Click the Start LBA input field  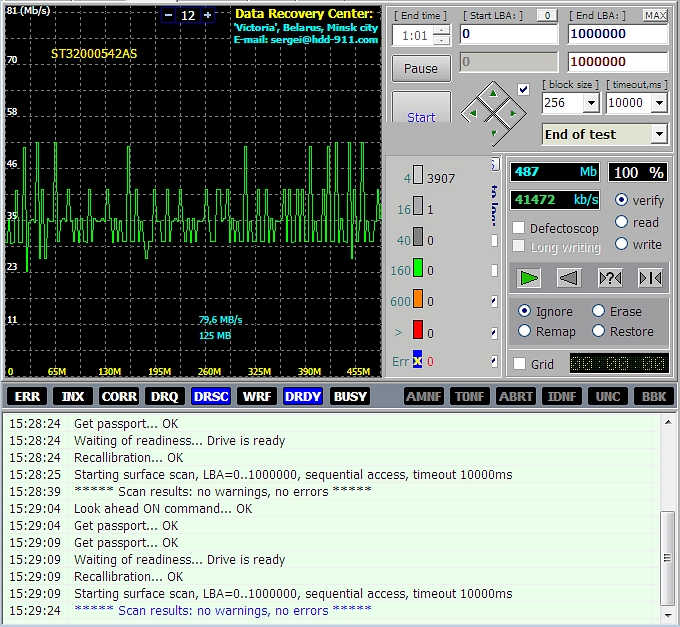click(508, 35)
